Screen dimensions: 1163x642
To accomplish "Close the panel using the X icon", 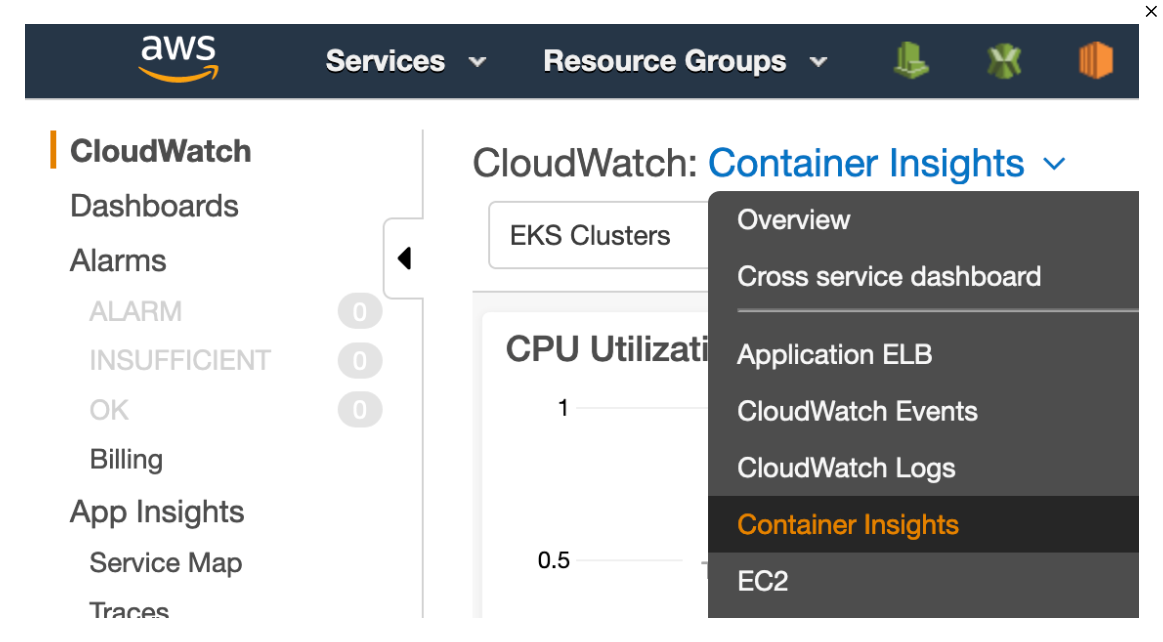I will point(1151,11).
